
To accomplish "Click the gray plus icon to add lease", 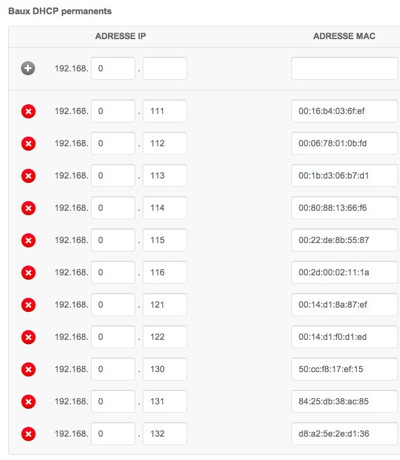I will (x=28, y=68).
